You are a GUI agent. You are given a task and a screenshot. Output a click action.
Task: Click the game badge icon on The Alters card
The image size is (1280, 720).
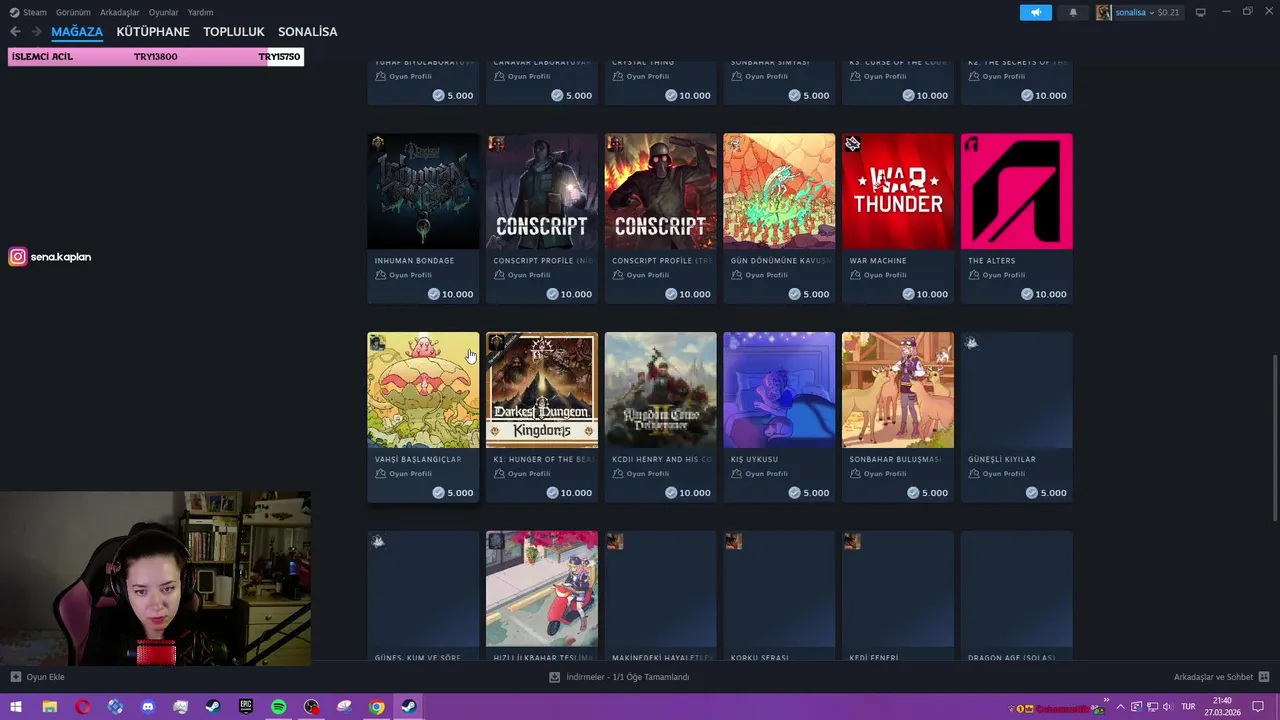(971, 144)
